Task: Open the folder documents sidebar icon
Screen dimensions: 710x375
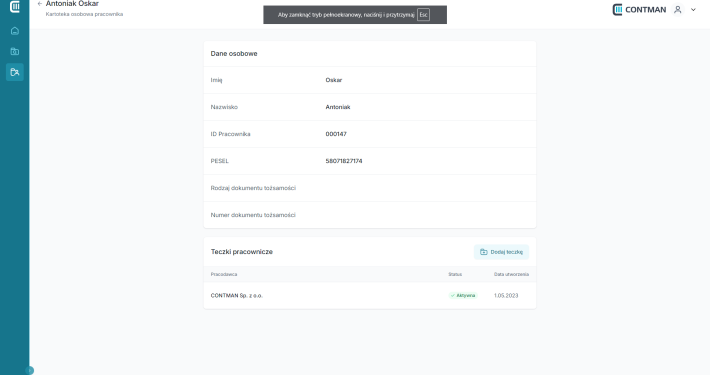Action: pyautogui.click(x=14, y=51)
